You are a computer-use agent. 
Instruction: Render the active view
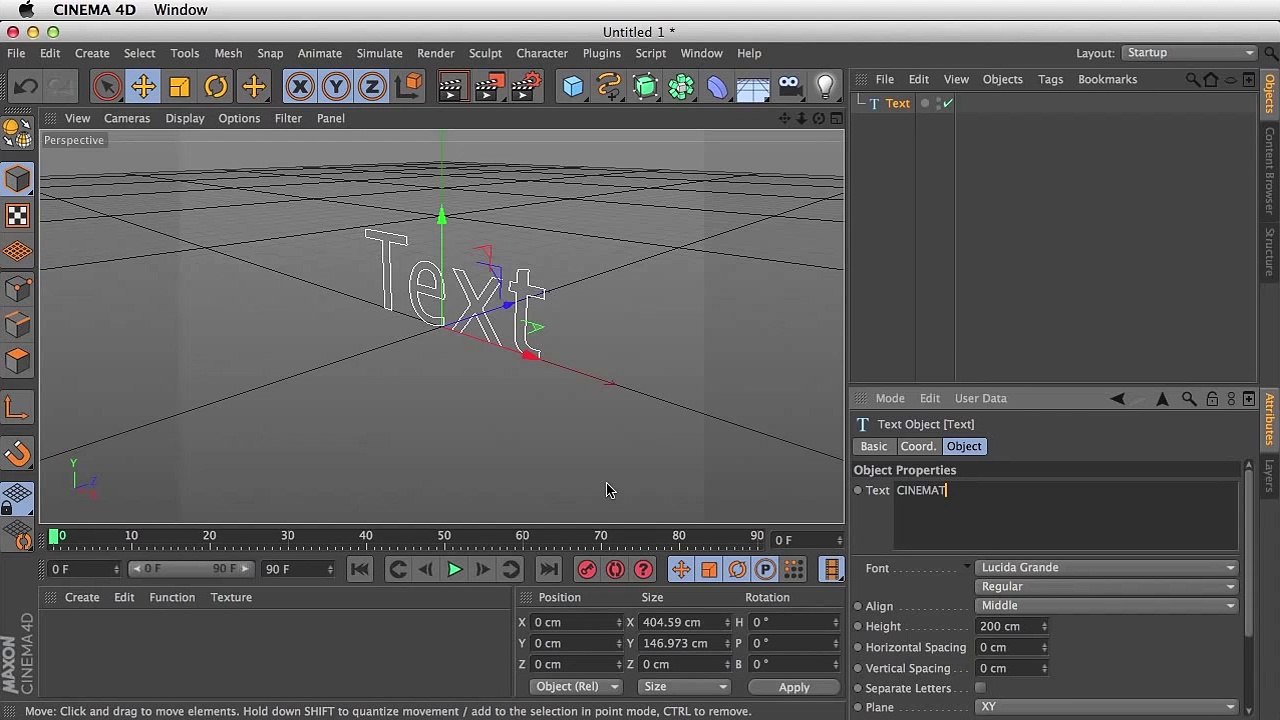pos(452,87)
